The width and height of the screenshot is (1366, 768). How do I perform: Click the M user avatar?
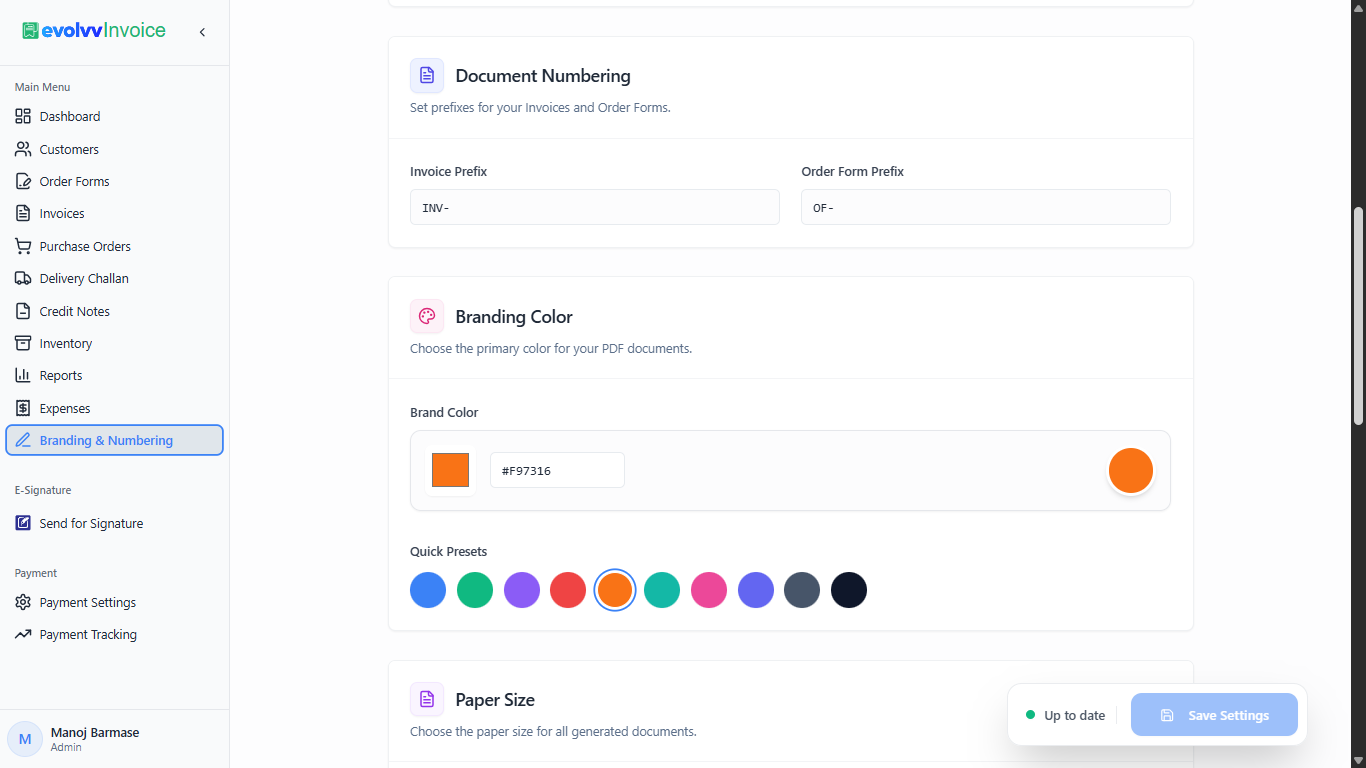pyautogui.click(x=25, y=739)
